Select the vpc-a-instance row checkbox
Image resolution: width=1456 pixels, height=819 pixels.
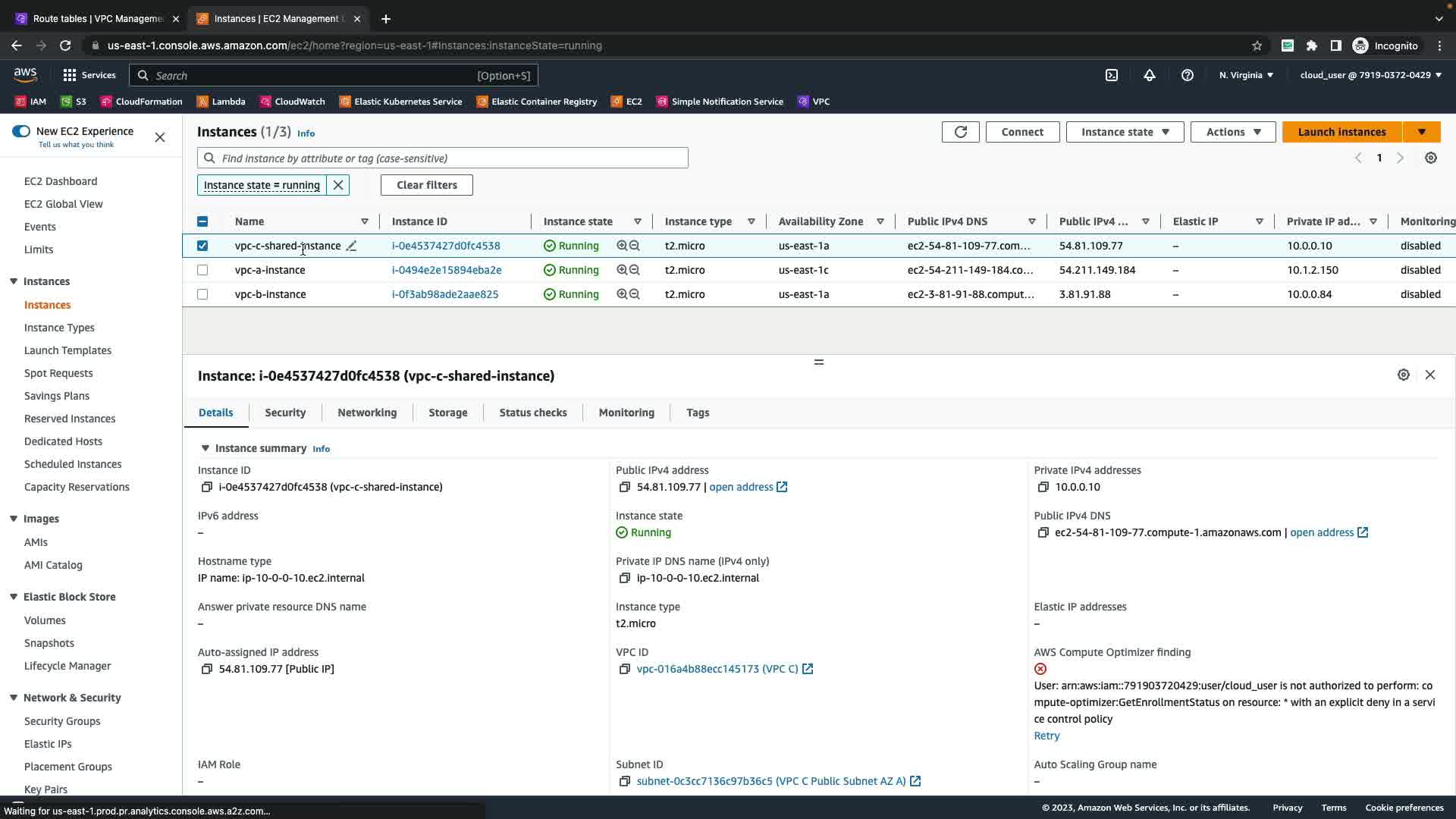[x=202, y=270]
